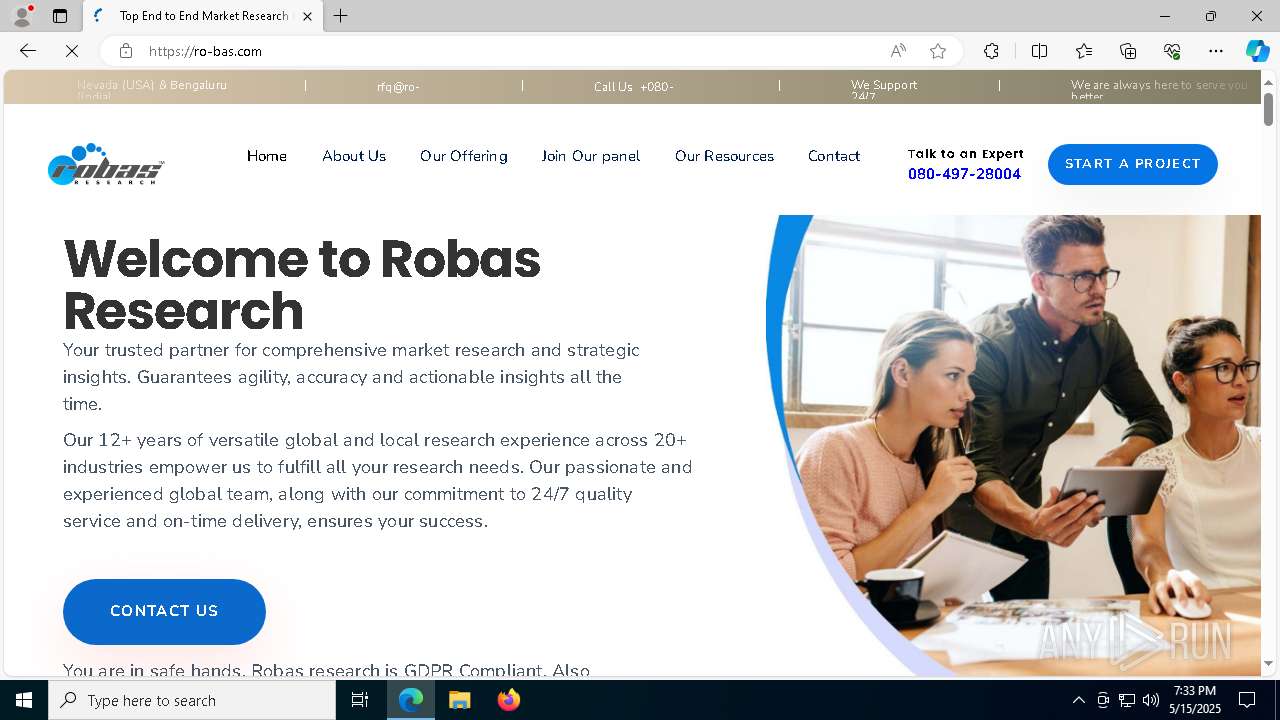Image resolution: width=1280 pixels, height=720 pixels.
Task: Click START A PROJECT button
Action: coord(1133,164)
